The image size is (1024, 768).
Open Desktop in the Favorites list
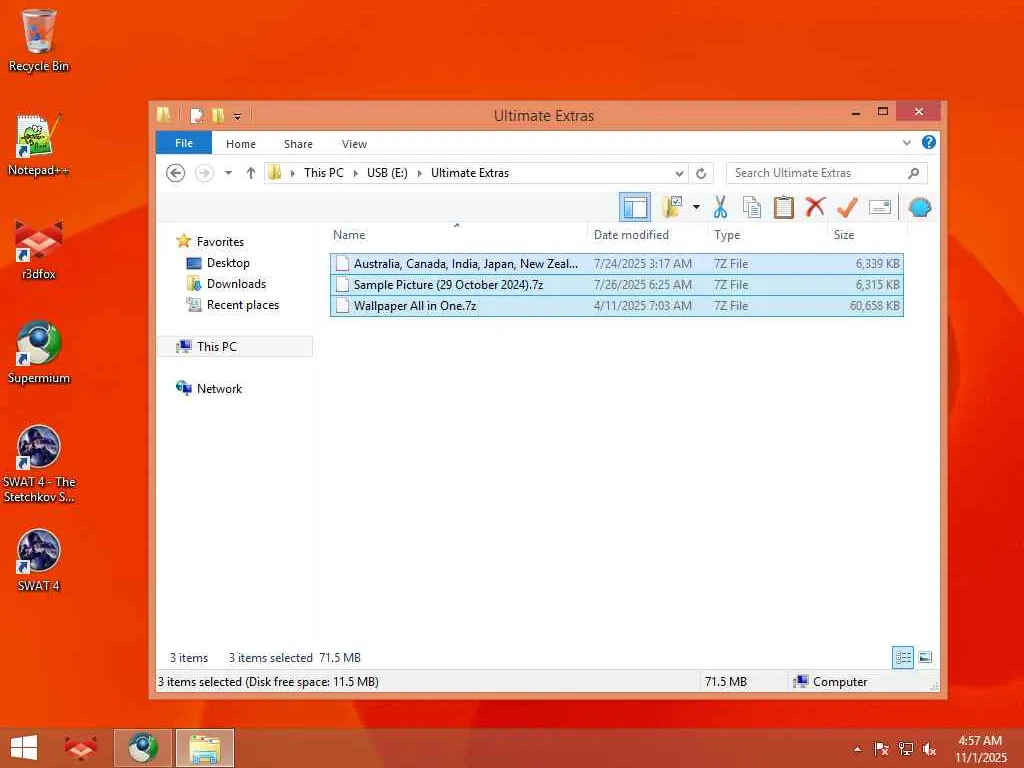228,263
